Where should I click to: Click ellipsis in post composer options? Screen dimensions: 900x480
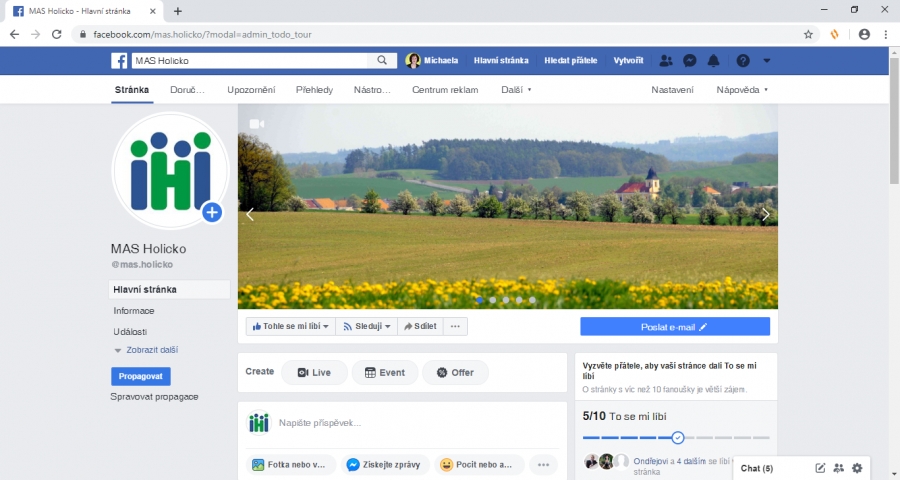[544, 464]
